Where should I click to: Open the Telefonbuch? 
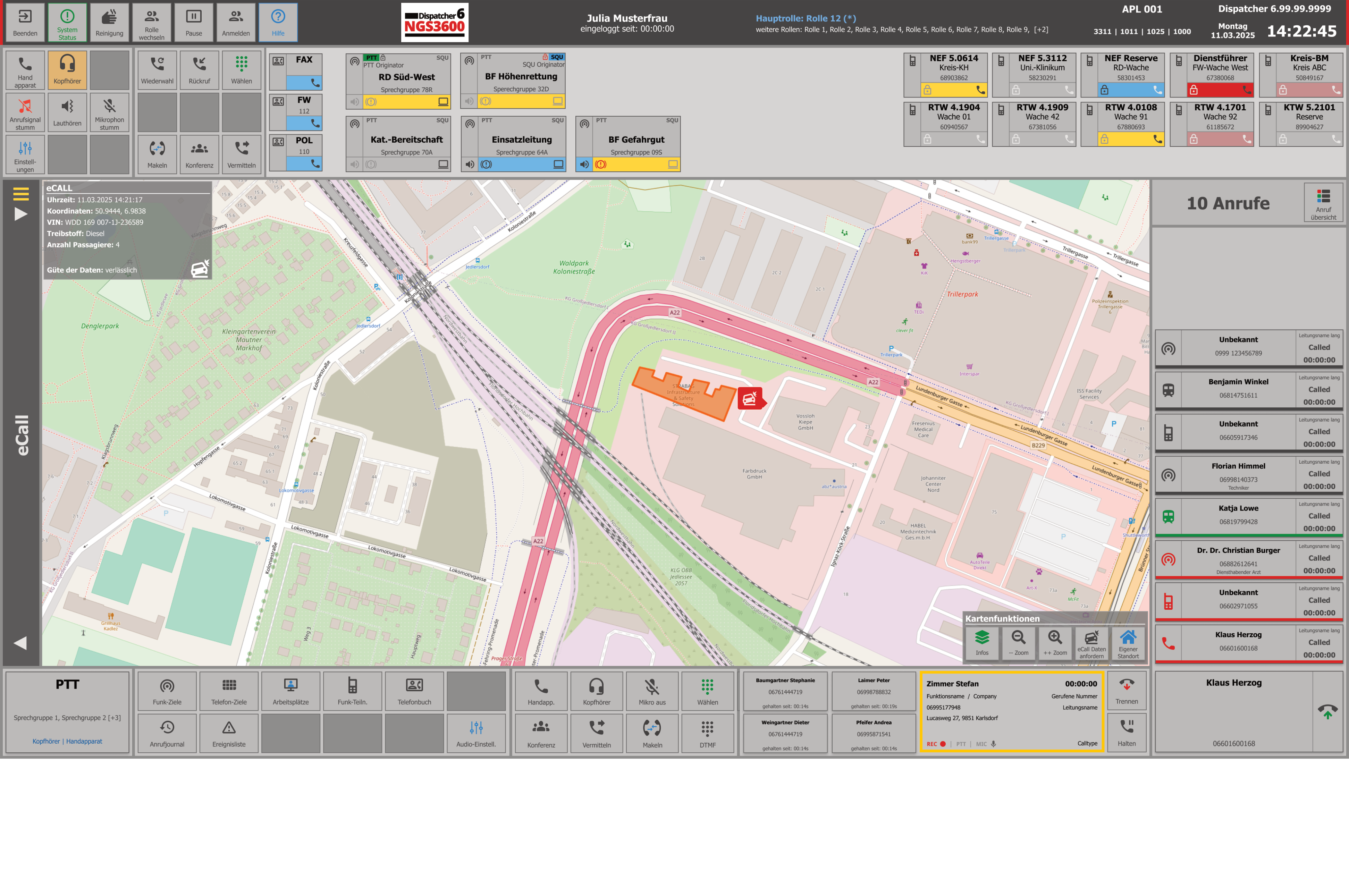pyautogui.click(x=414, y=691)
